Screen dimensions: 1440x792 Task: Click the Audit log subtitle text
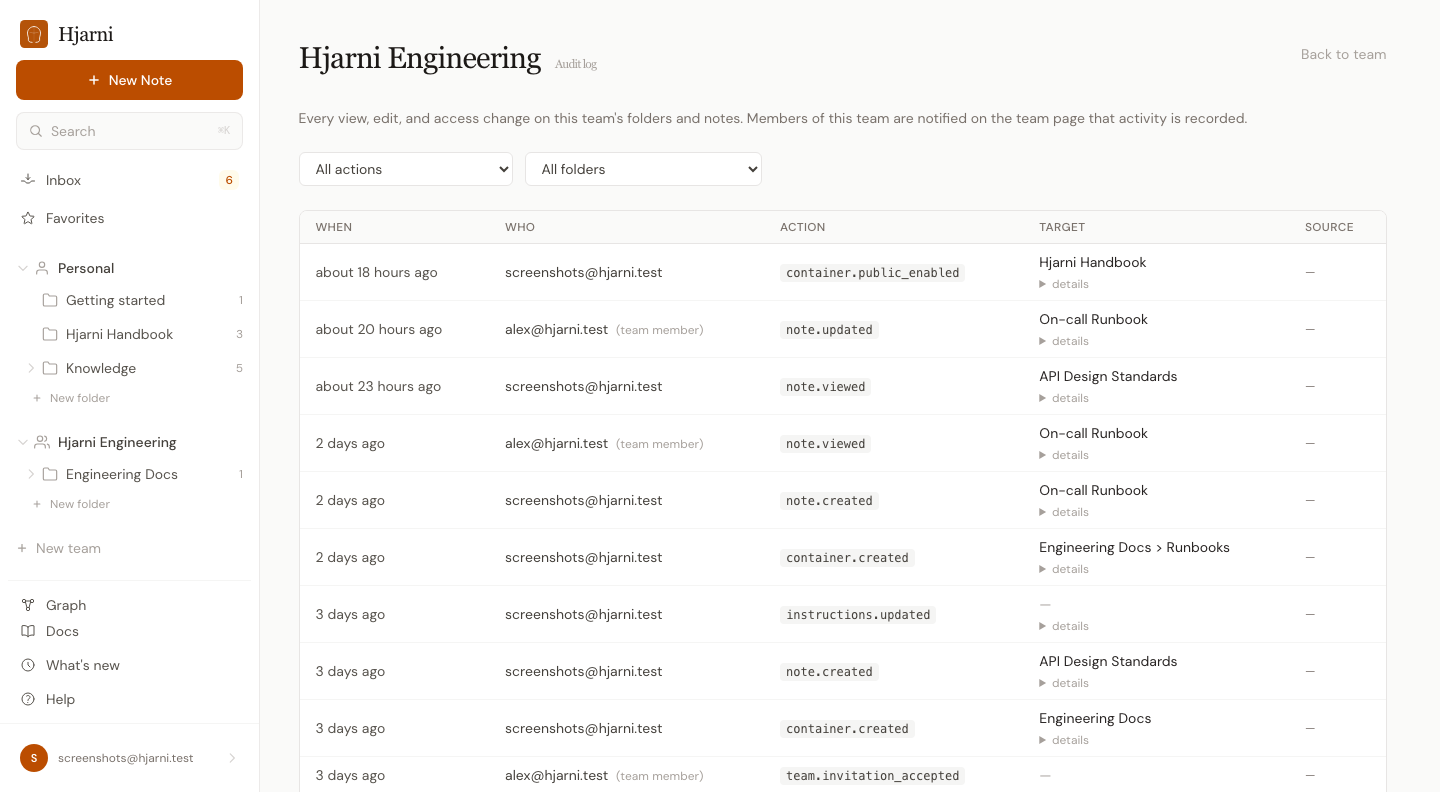[x=576, y=64]
